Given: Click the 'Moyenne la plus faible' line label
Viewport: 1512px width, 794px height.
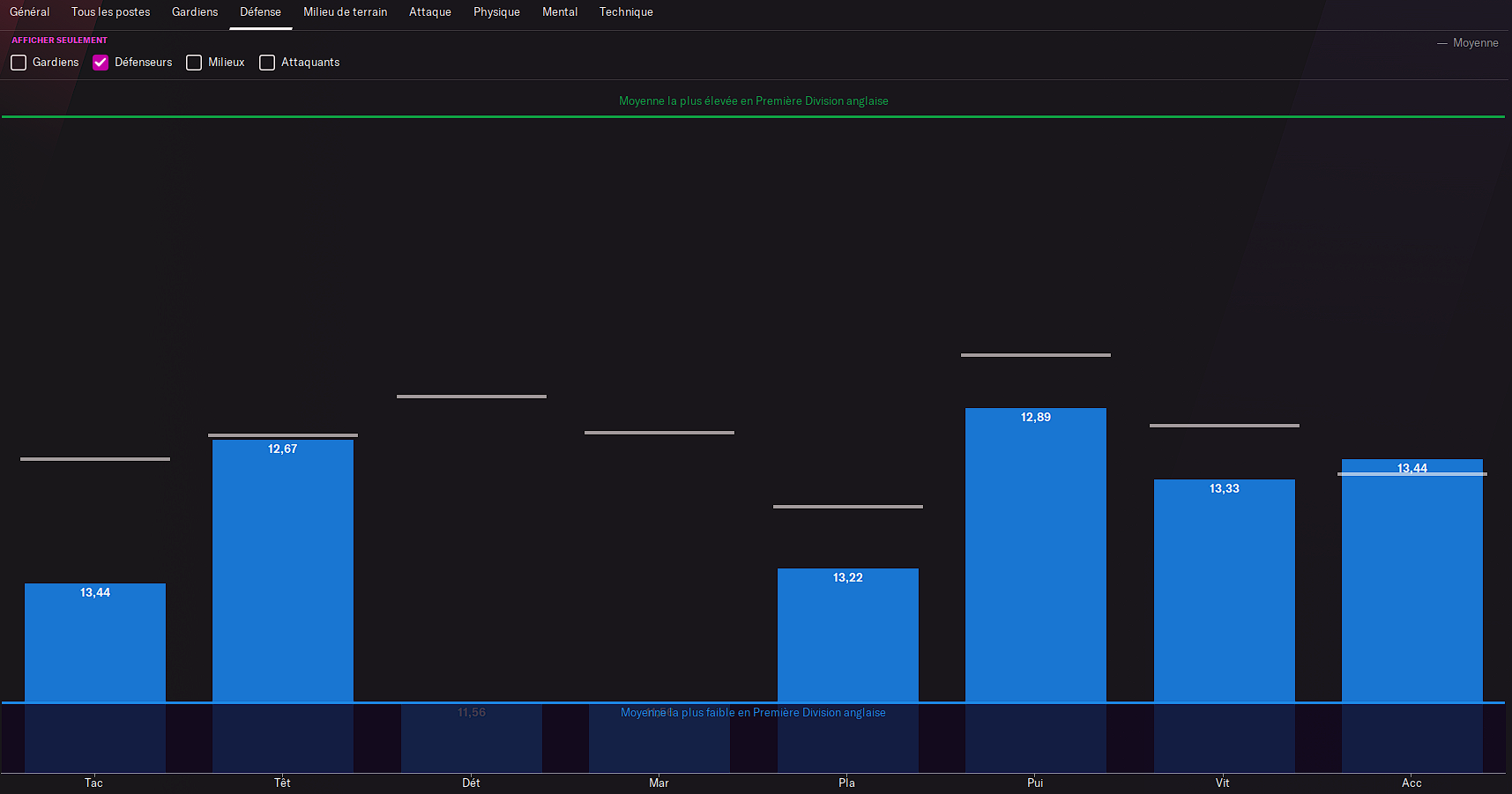Looking at the screenshot, I should point(754,713).
